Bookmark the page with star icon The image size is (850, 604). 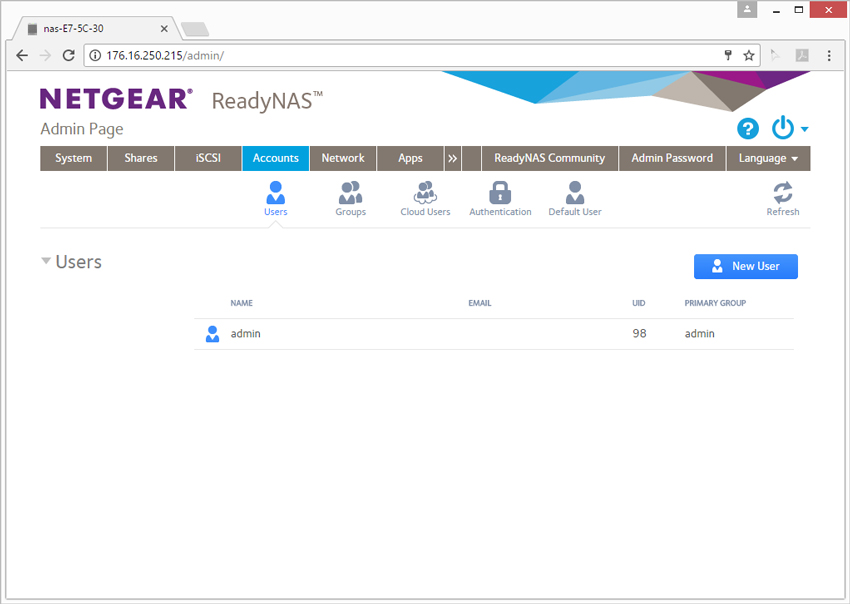click(749, 55)
